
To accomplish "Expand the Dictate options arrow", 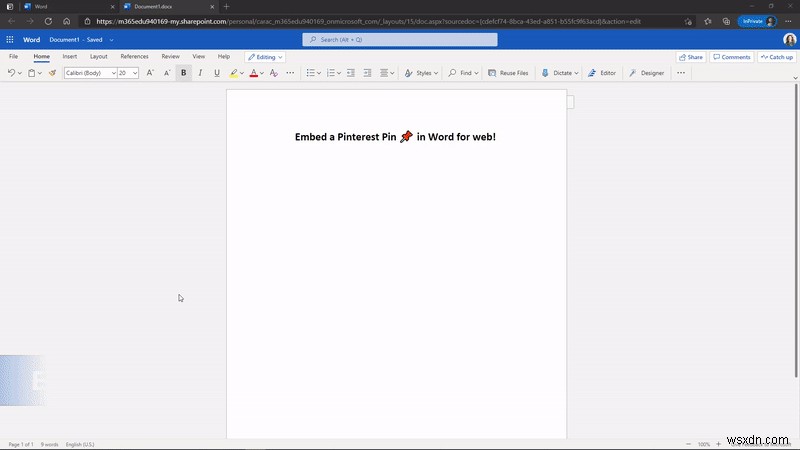I will 577,73.
